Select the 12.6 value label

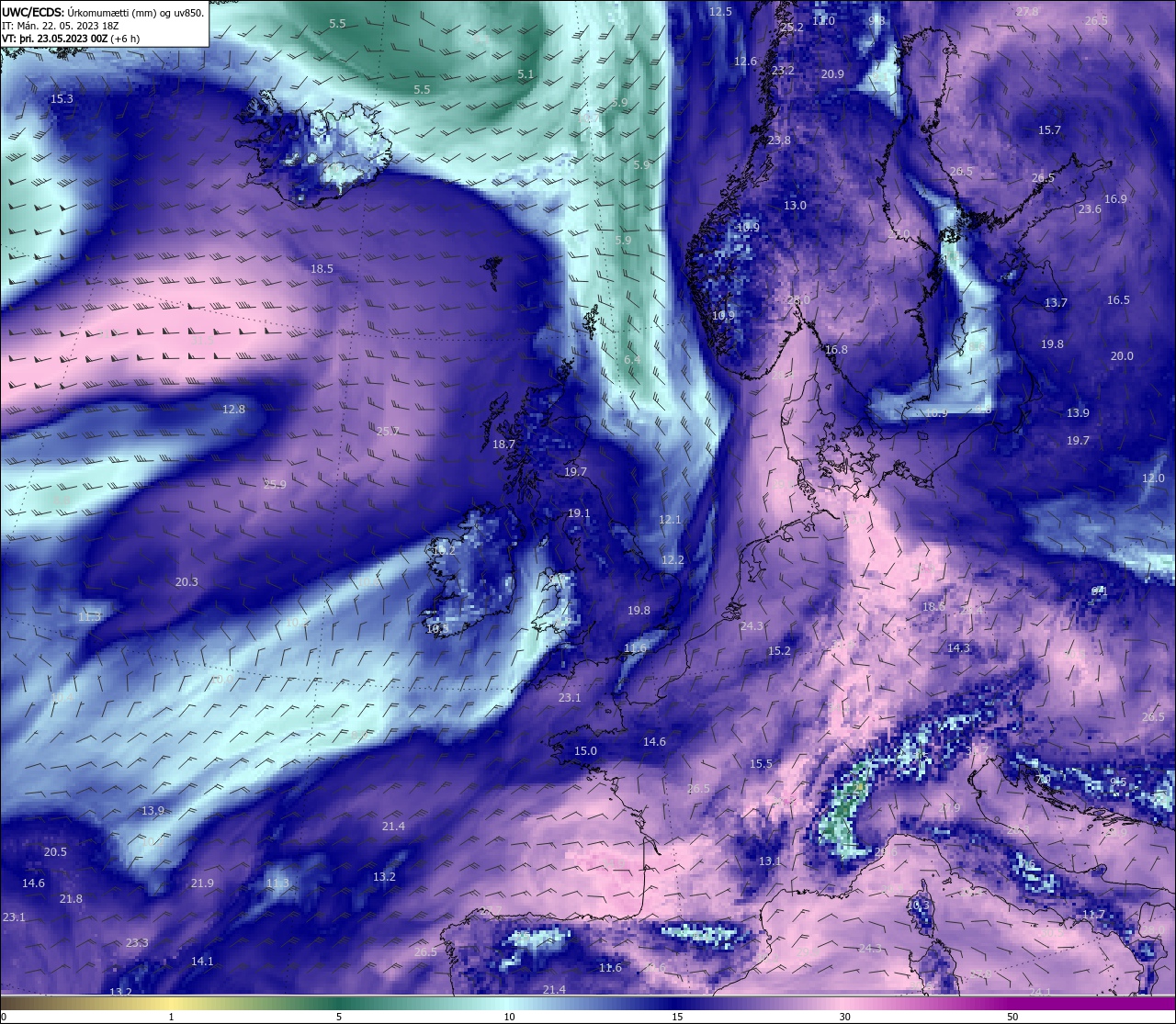click(x=745, y=61)
